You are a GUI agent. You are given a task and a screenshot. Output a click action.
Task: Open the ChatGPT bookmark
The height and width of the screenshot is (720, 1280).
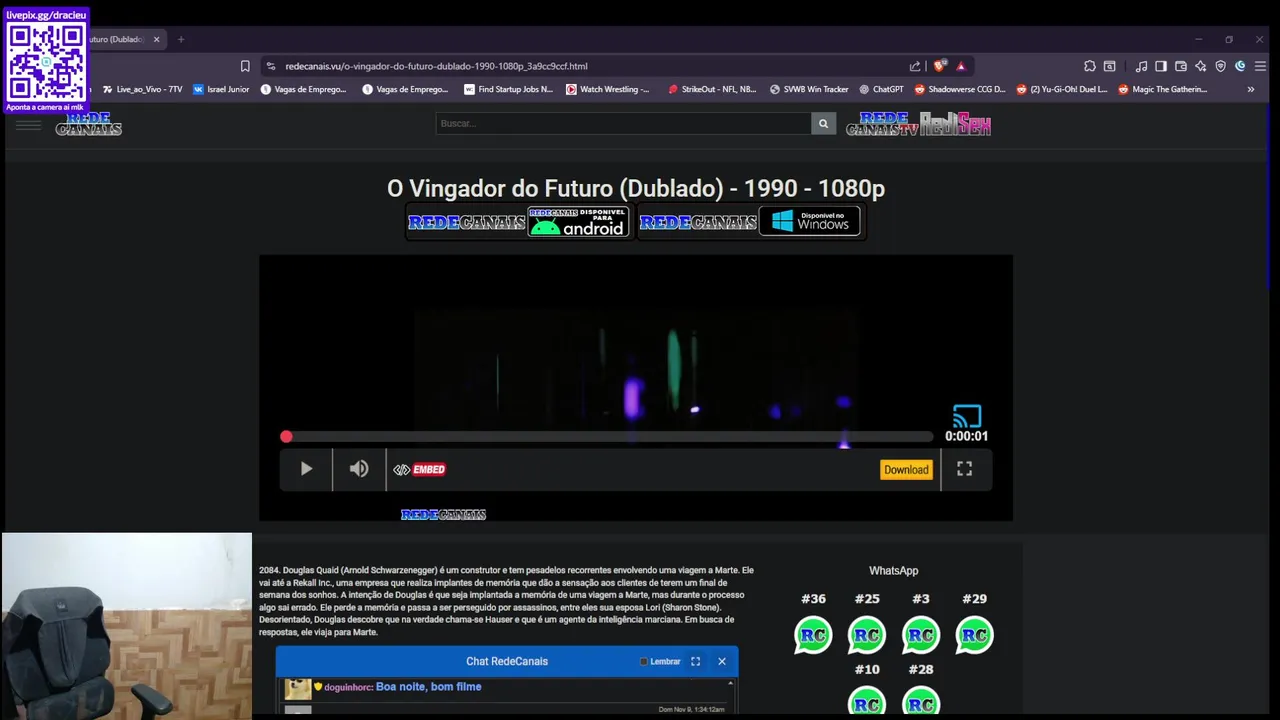[881, 89]
